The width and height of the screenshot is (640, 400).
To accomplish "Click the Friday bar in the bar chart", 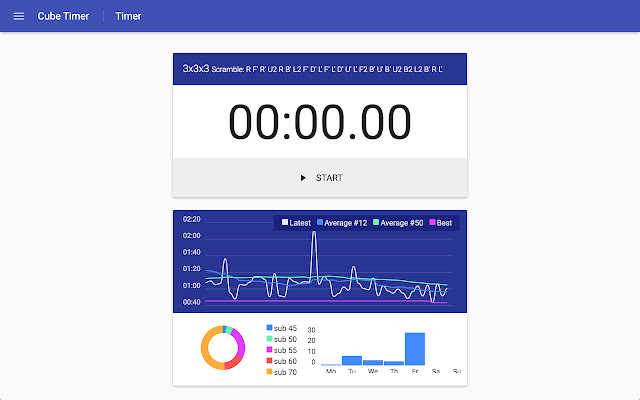I will [x=415, y=349].
